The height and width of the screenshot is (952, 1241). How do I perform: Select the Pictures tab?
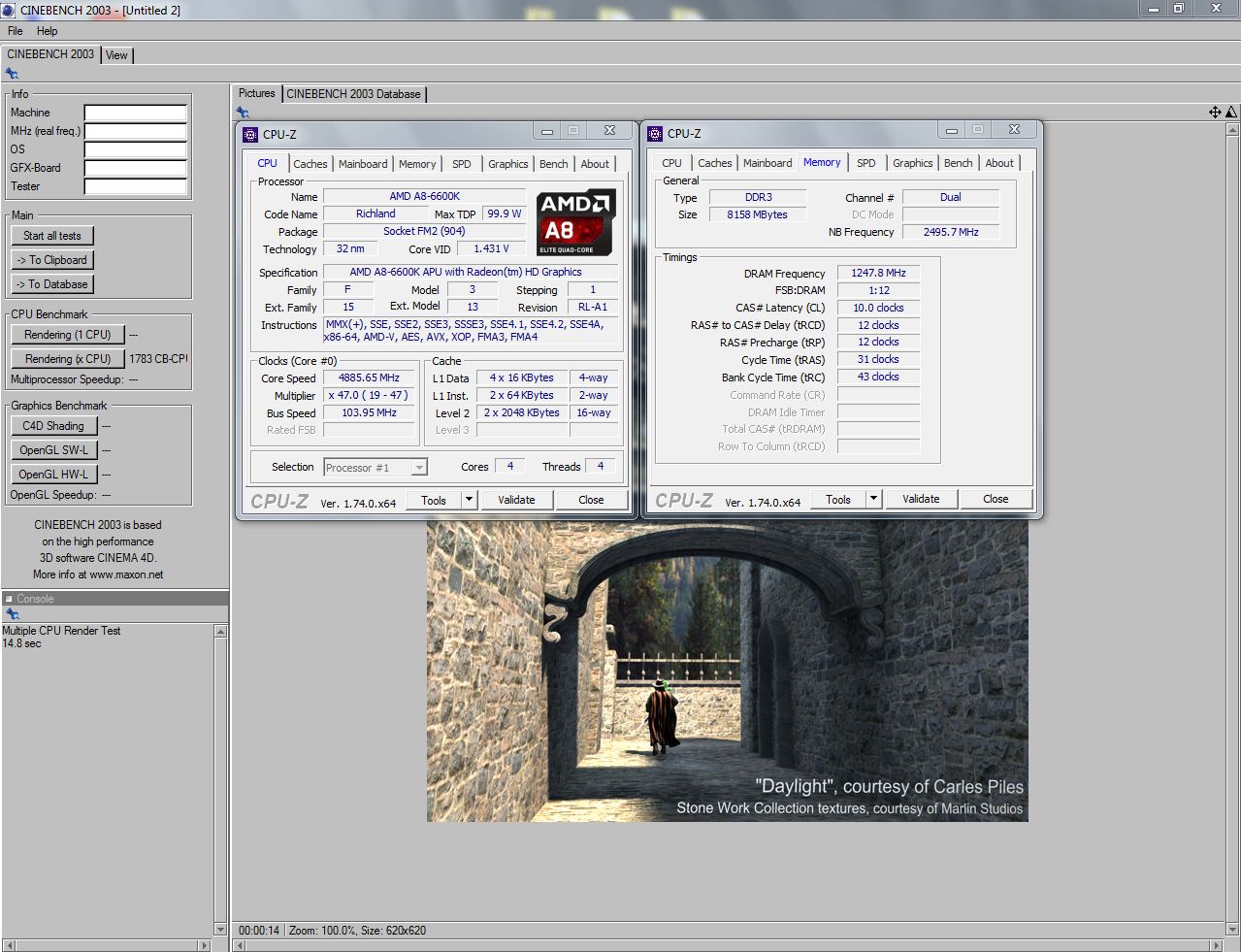[257, 93]
